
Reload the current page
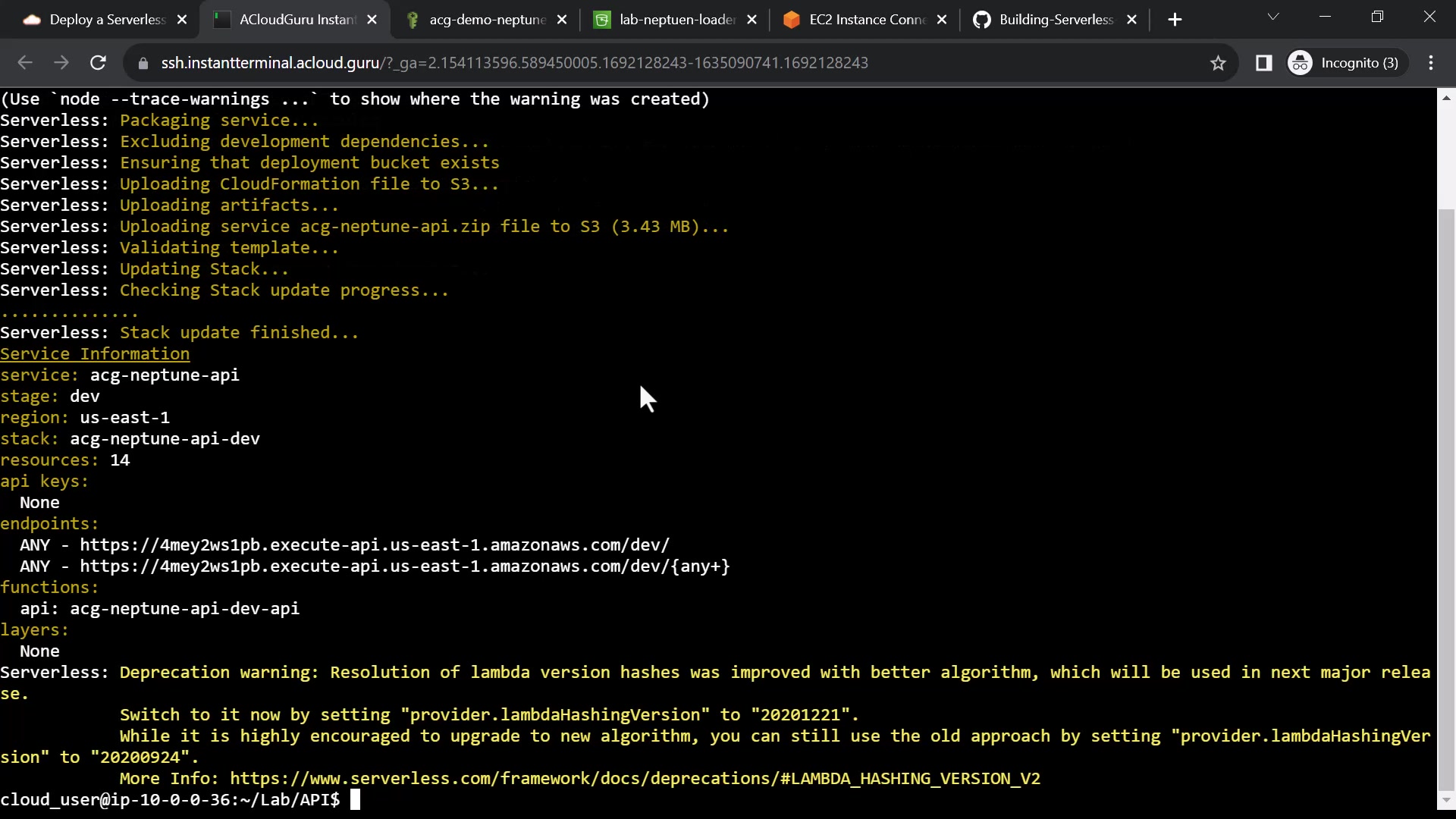(98, 63)
